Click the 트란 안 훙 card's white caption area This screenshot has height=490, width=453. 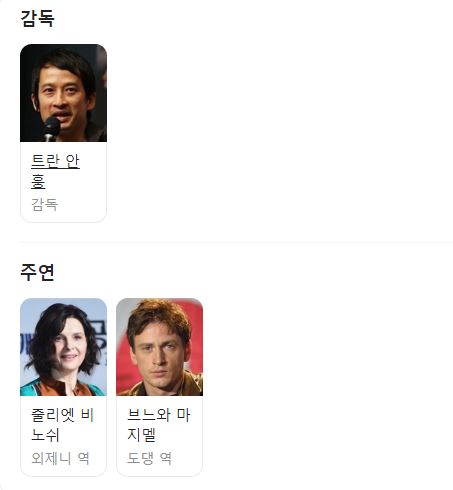coord(63,182)
